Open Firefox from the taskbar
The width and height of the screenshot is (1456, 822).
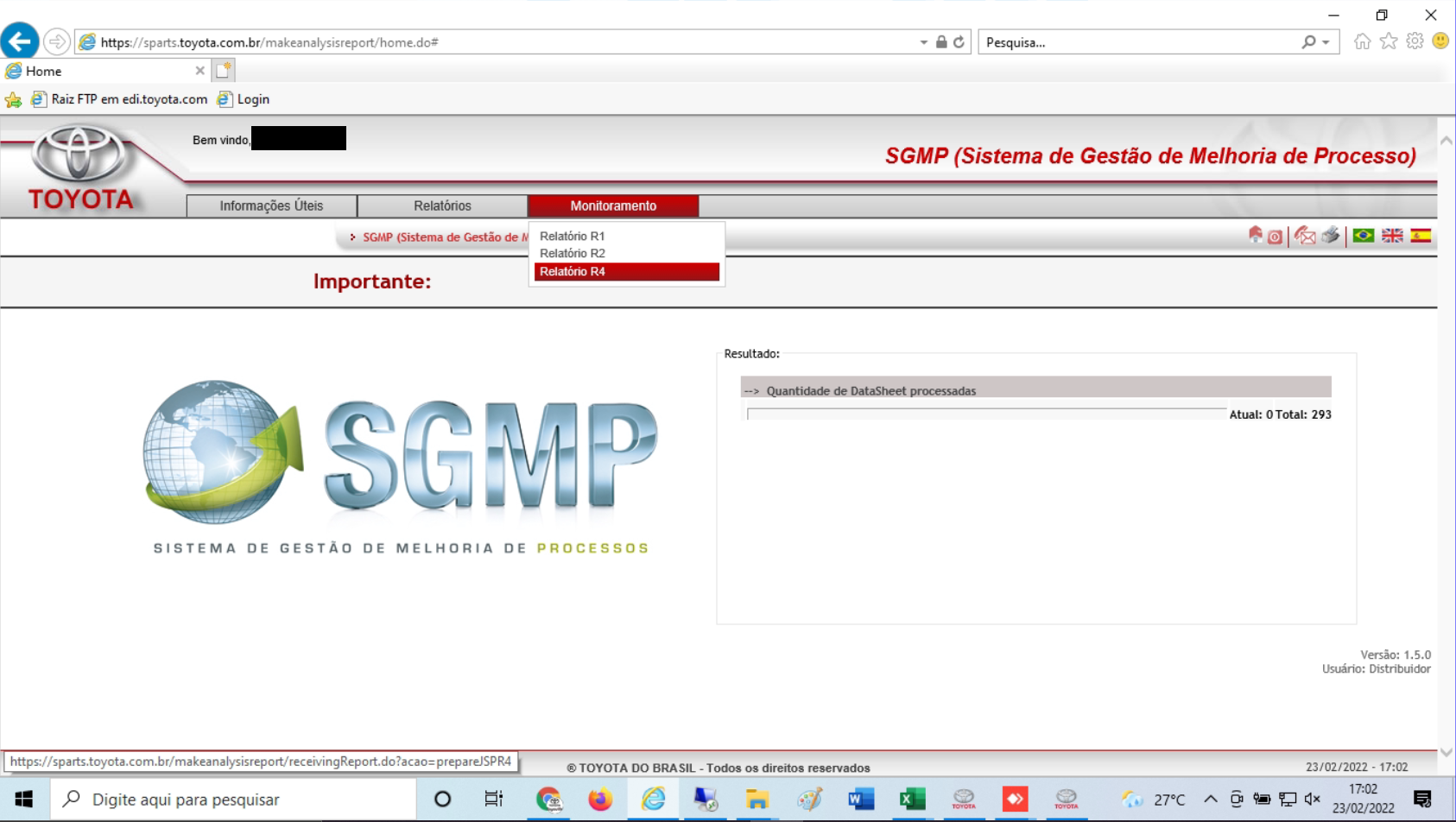[x=600, y=800]
